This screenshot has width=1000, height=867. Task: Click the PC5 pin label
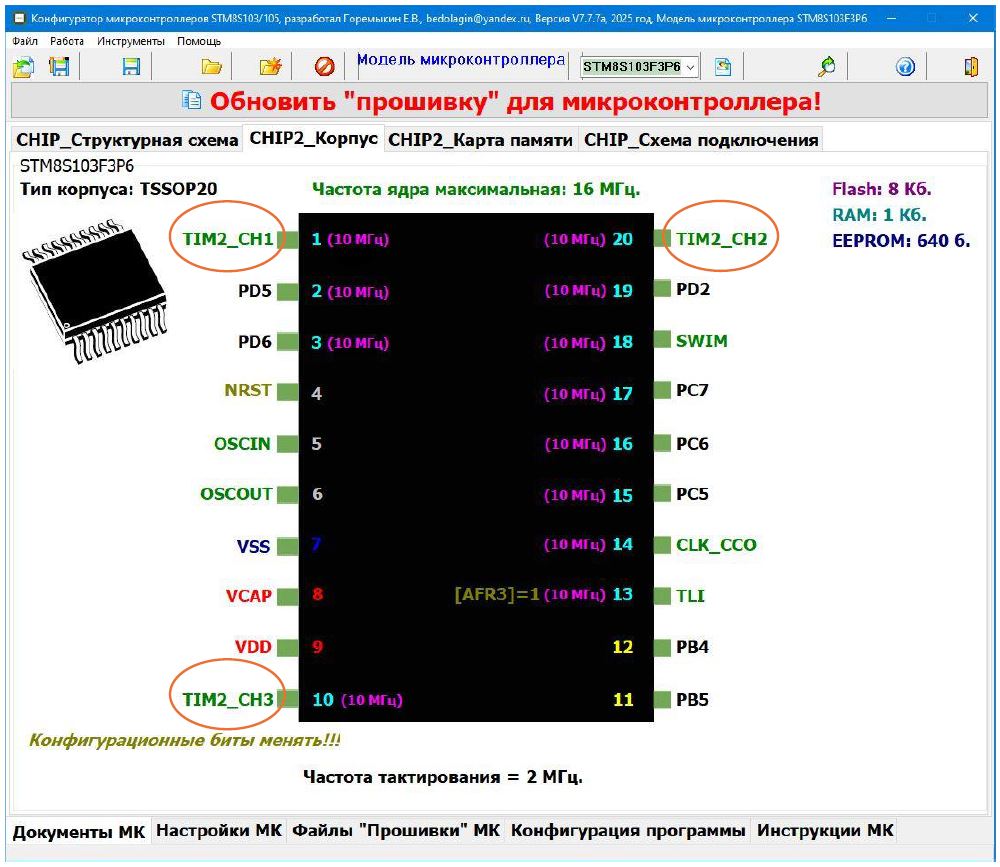tap(692, 494)
